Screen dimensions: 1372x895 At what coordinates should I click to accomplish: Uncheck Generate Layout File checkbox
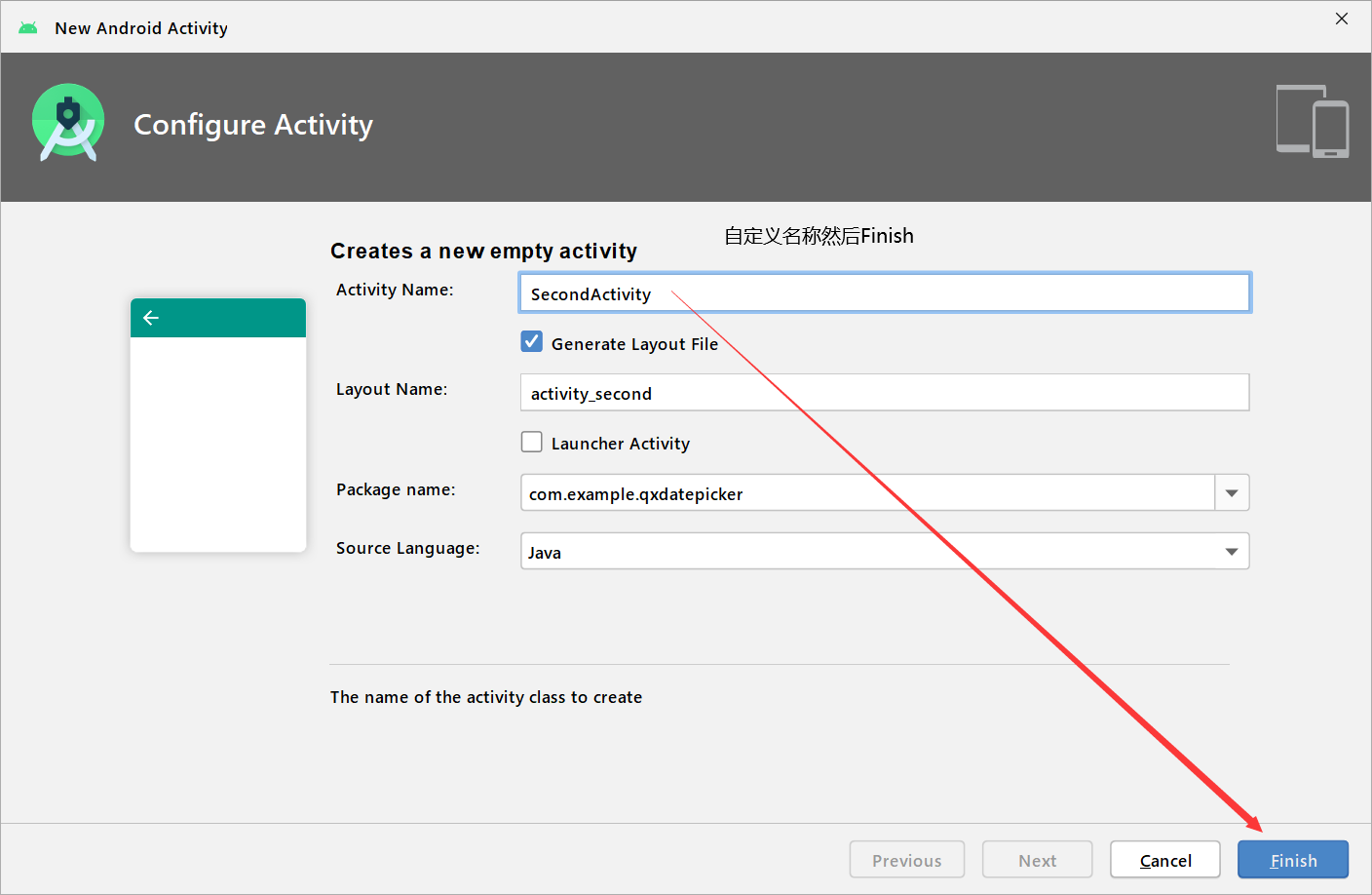coord(532,342)
